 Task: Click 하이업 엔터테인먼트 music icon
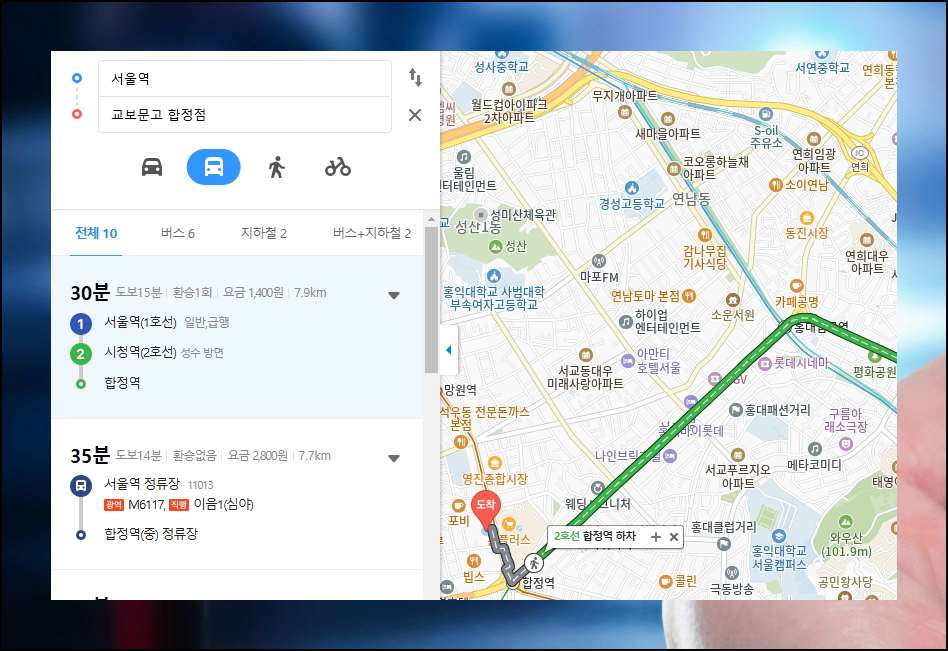[x=626, y=322]
